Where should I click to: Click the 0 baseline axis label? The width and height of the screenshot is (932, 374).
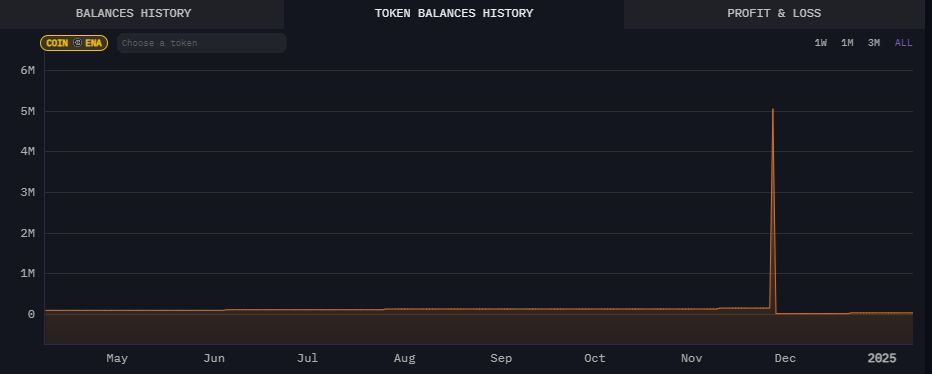[x=32, y=314]
